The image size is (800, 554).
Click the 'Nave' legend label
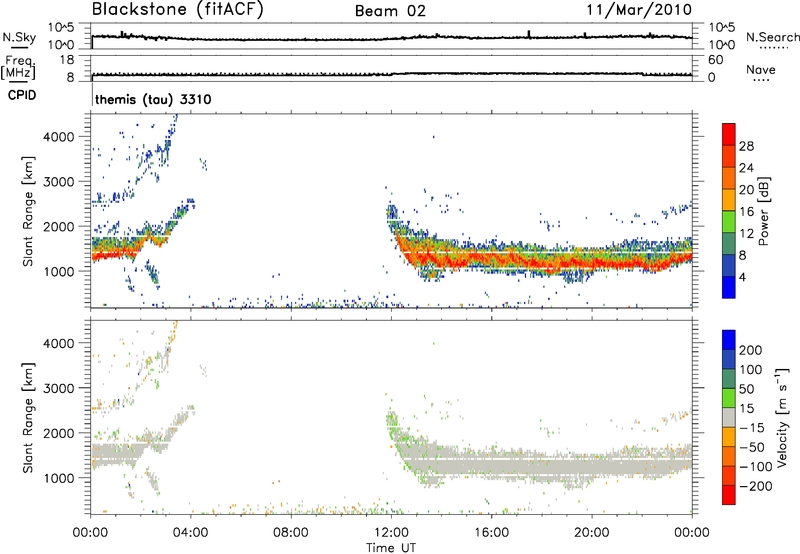(x=761, y=69)
